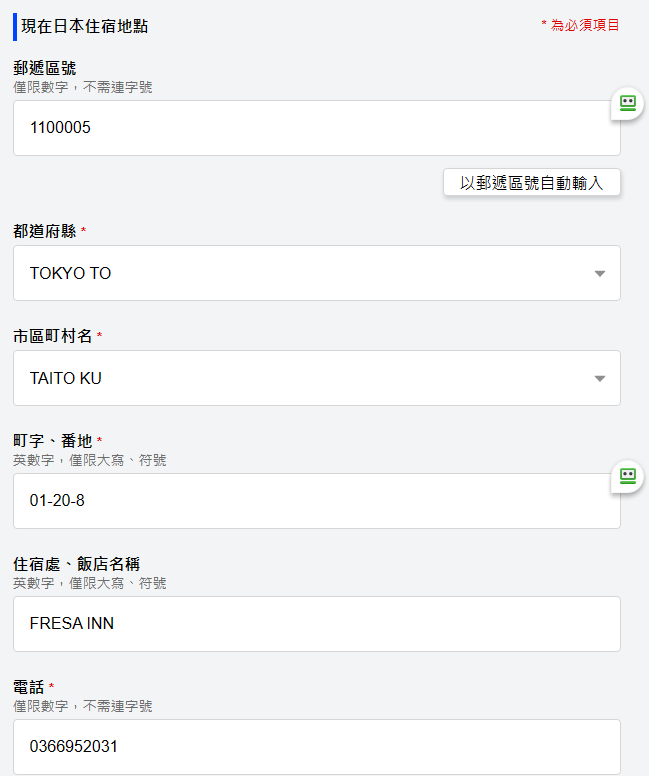The height and width of the screenshot is (776, 649).
Task: Focus the hotel name field containing FRESA INN
Action: [x=317, y=624]
